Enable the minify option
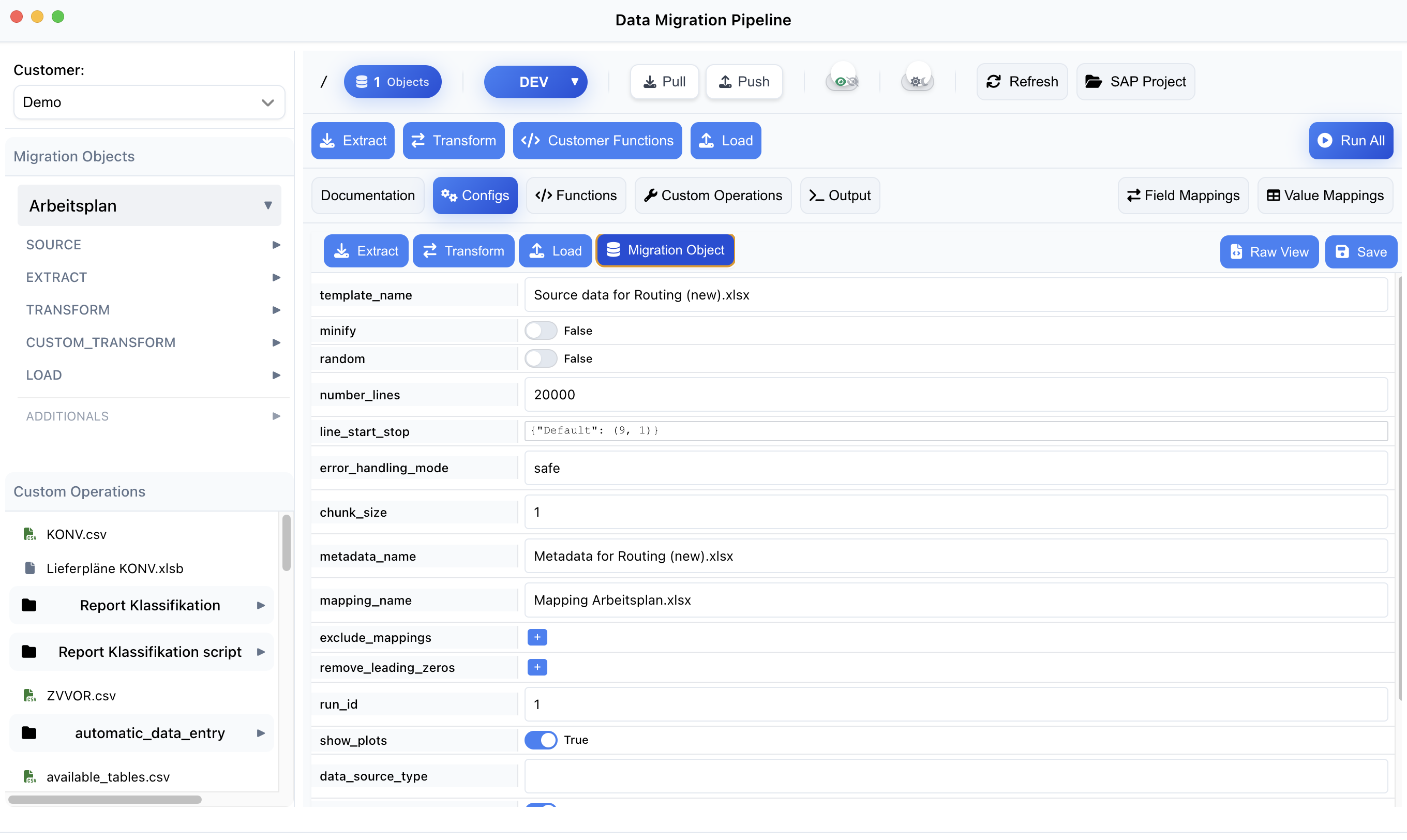 (x=541, y=330)
